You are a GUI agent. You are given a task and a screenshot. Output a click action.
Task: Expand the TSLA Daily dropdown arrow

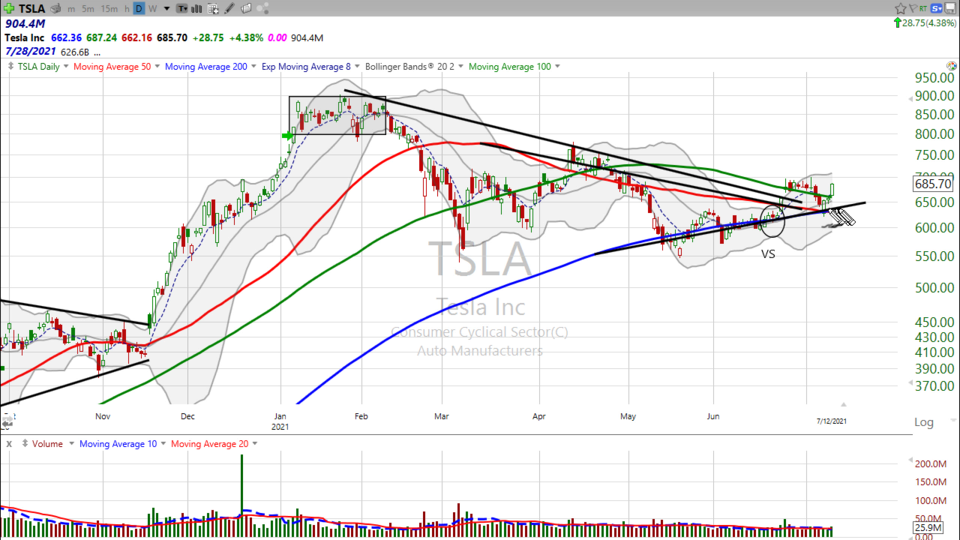click(66, 67)
